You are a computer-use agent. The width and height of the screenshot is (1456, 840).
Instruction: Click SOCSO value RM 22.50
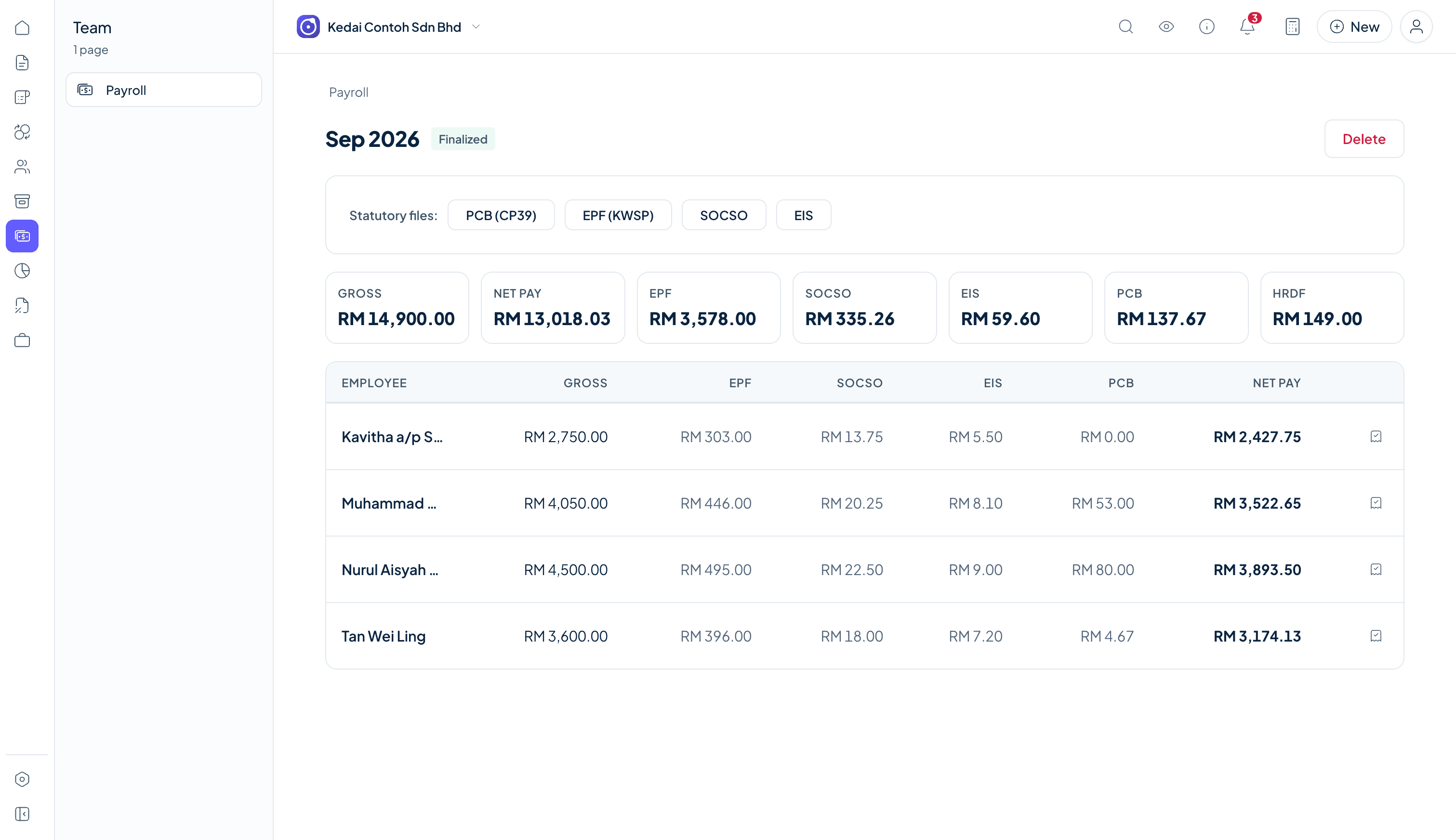click(x=851, y=569)
